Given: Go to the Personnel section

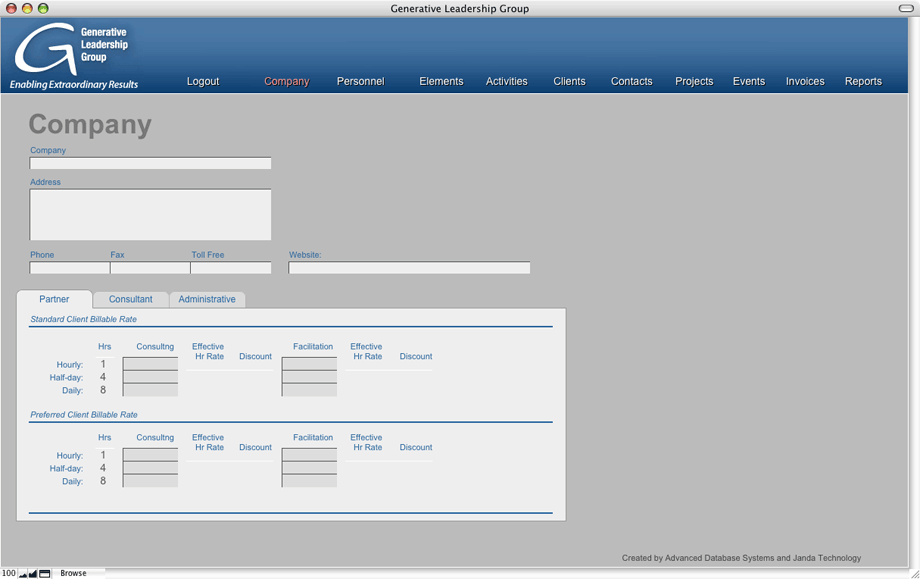Looking at the screenshot, I should 360,82.
